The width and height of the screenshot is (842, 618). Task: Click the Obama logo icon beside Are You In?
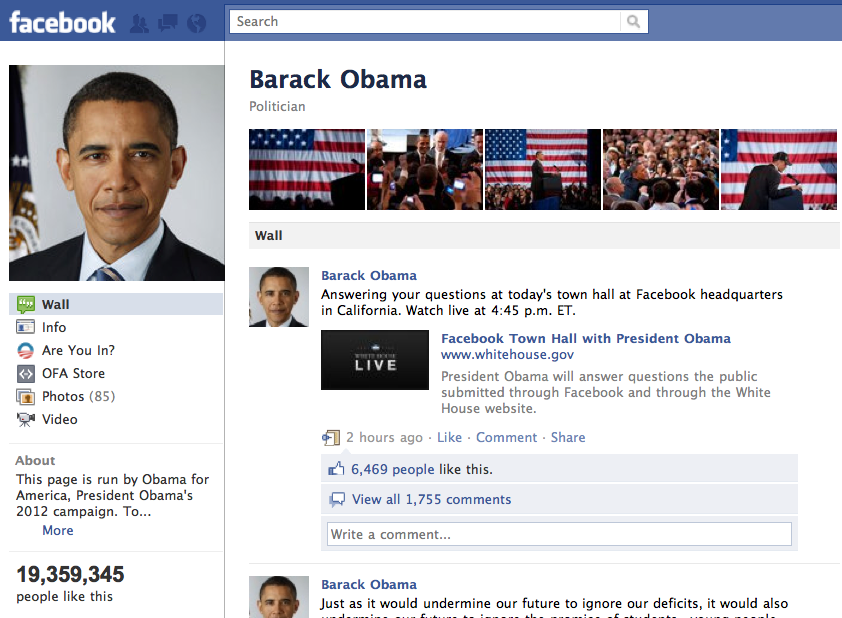pos(26,350)
